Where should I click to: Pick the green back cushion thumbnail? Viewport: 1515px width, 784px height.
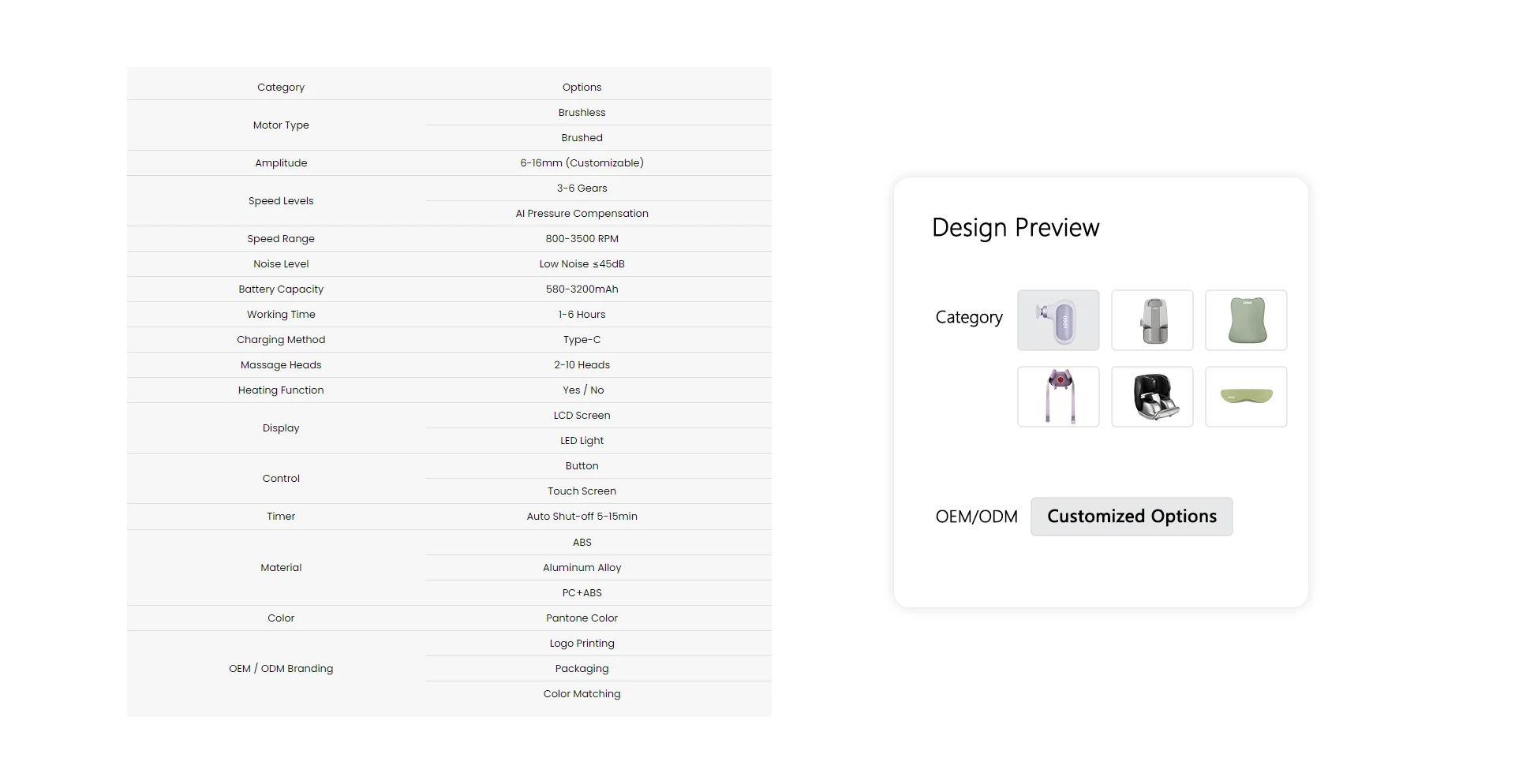pyautogui.click(x=1246, y=320)
